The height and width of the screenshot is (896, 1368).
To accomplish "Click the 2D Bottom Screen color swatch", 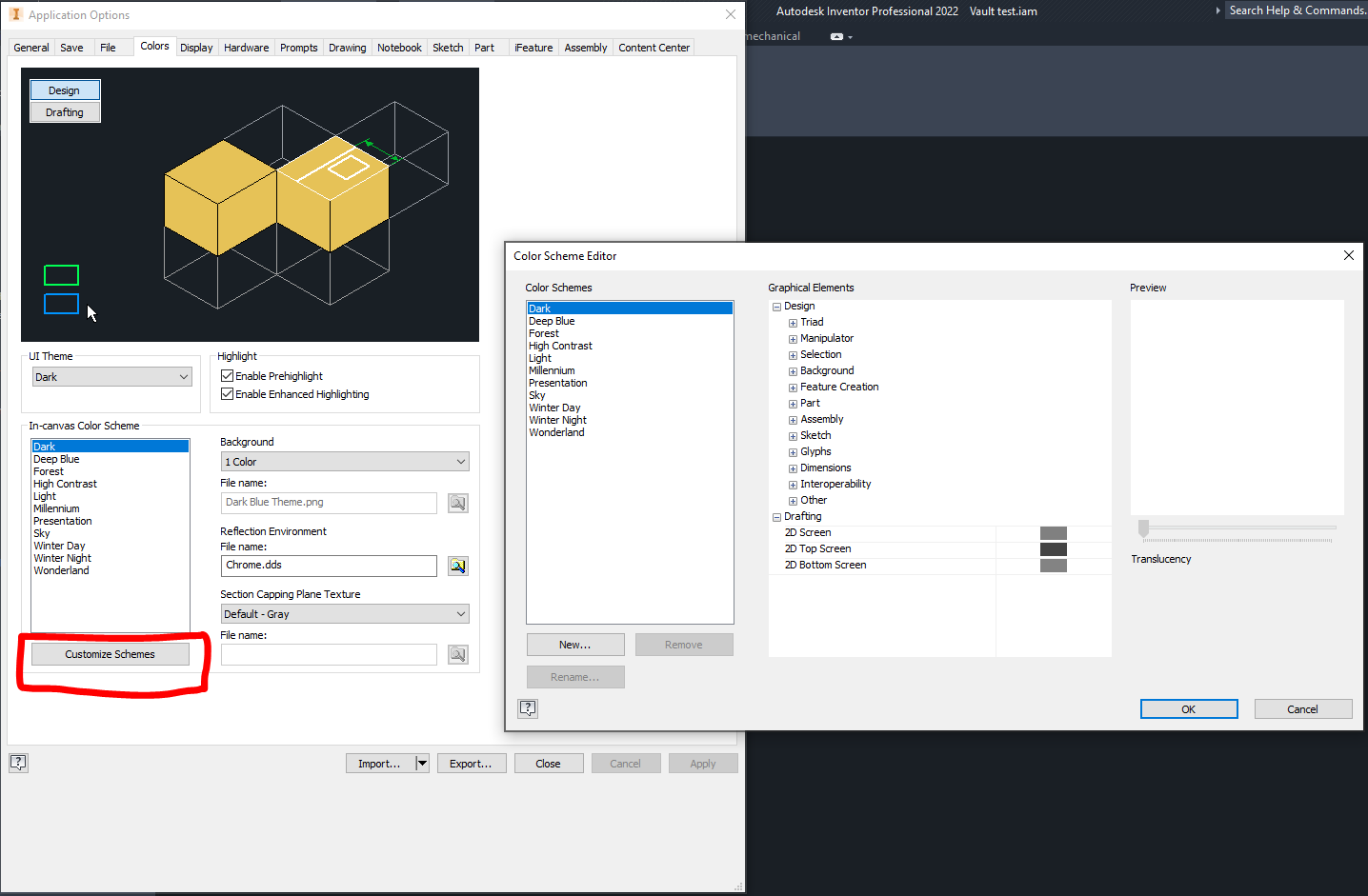I will [1054, 566].
